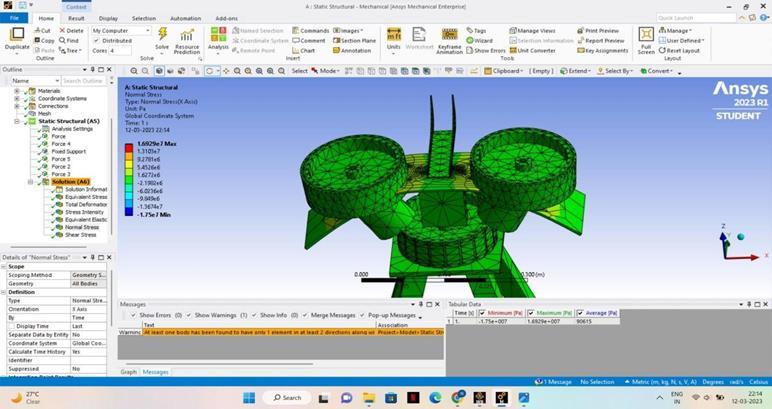
Task: Toggle Show Info checkbox
Action: tap(254, 315)
